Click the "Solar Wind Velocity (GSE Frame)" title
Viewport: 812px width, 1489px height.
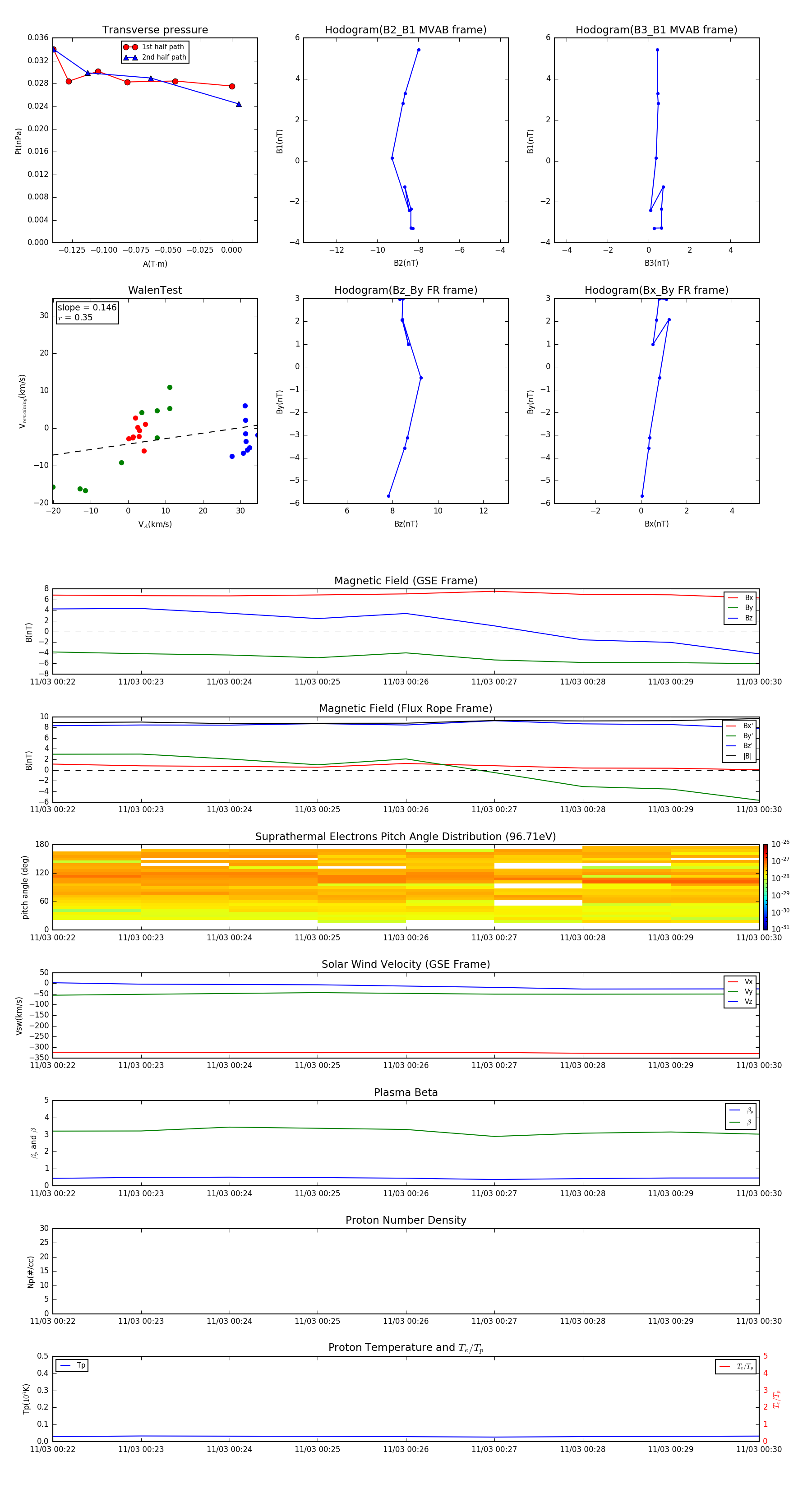406,965
